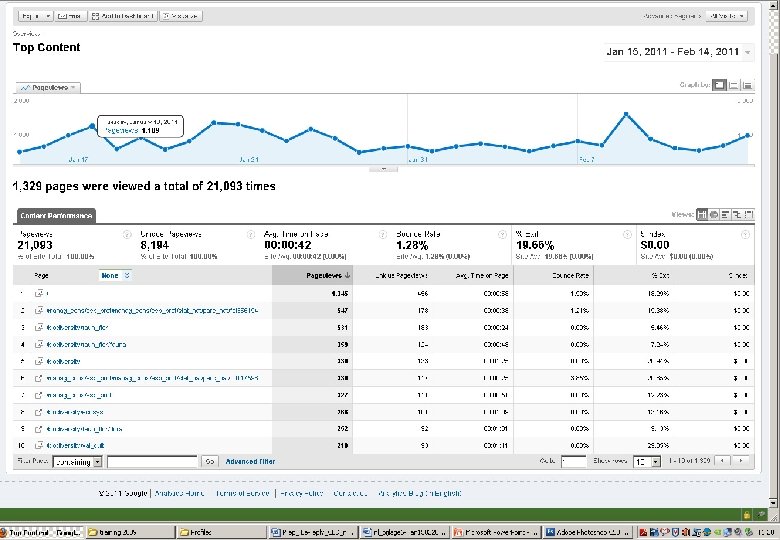Sort by Unique Pageviews column header

coord(400,275)
